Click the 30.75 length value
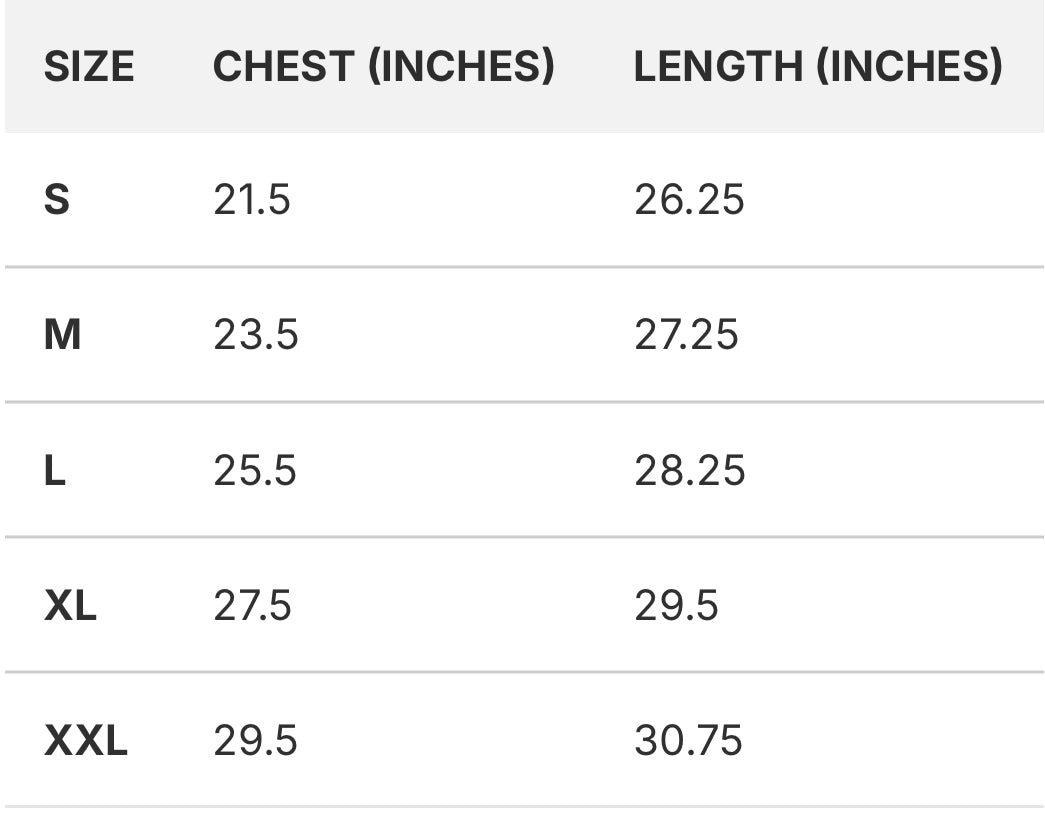Screen dimensions: 1045x816 [688, 741]
